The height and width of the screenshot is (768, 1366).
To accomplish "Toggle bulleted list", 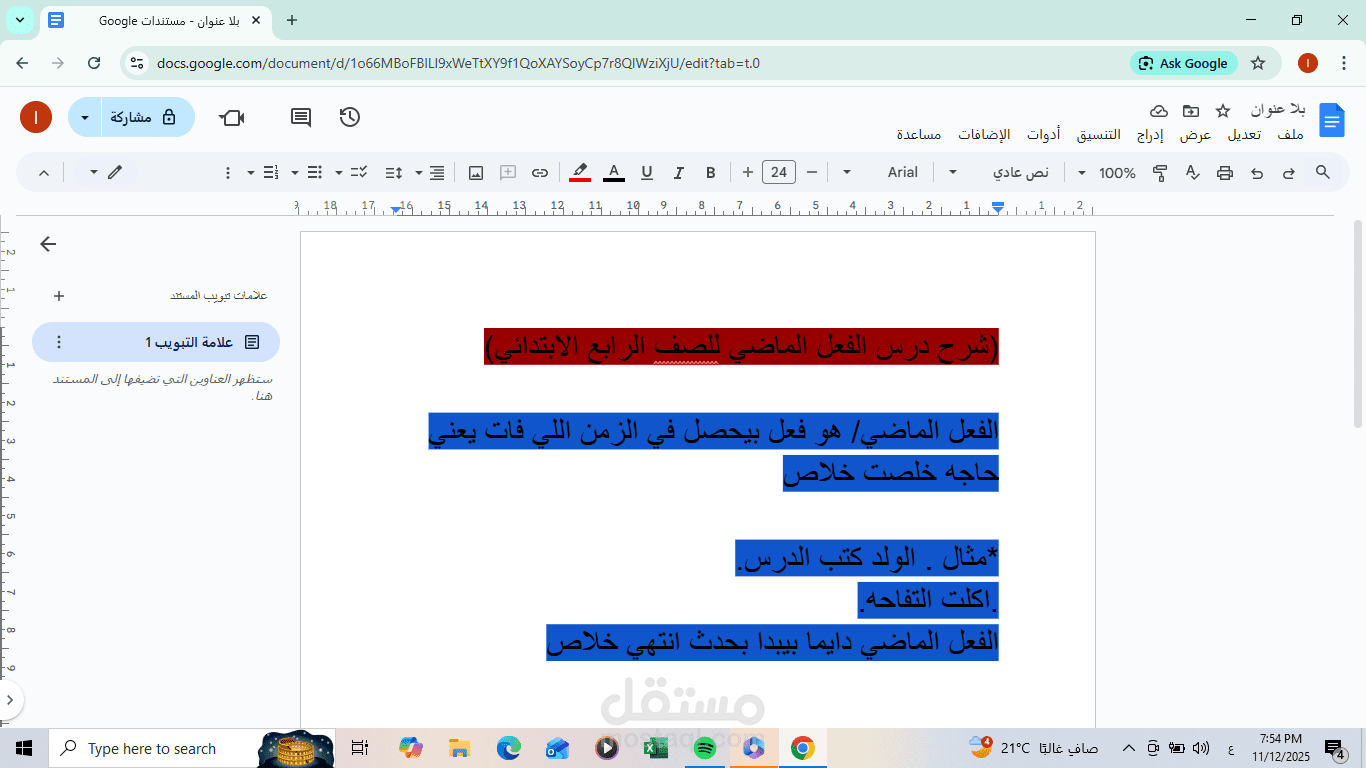I will click(315, 173).
